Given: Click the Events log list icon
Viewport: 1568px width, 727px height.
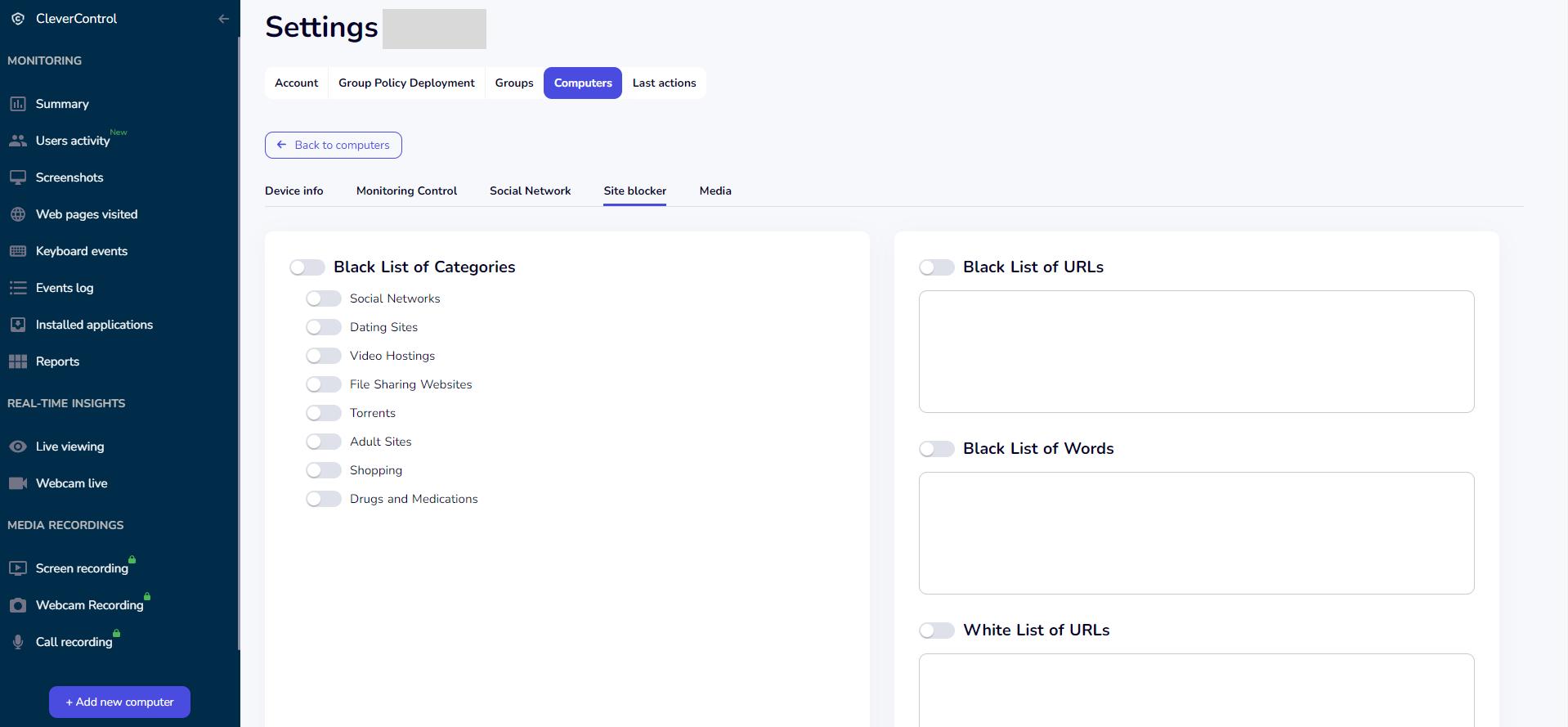Looking at the screenshot, I should pos(18,288).
